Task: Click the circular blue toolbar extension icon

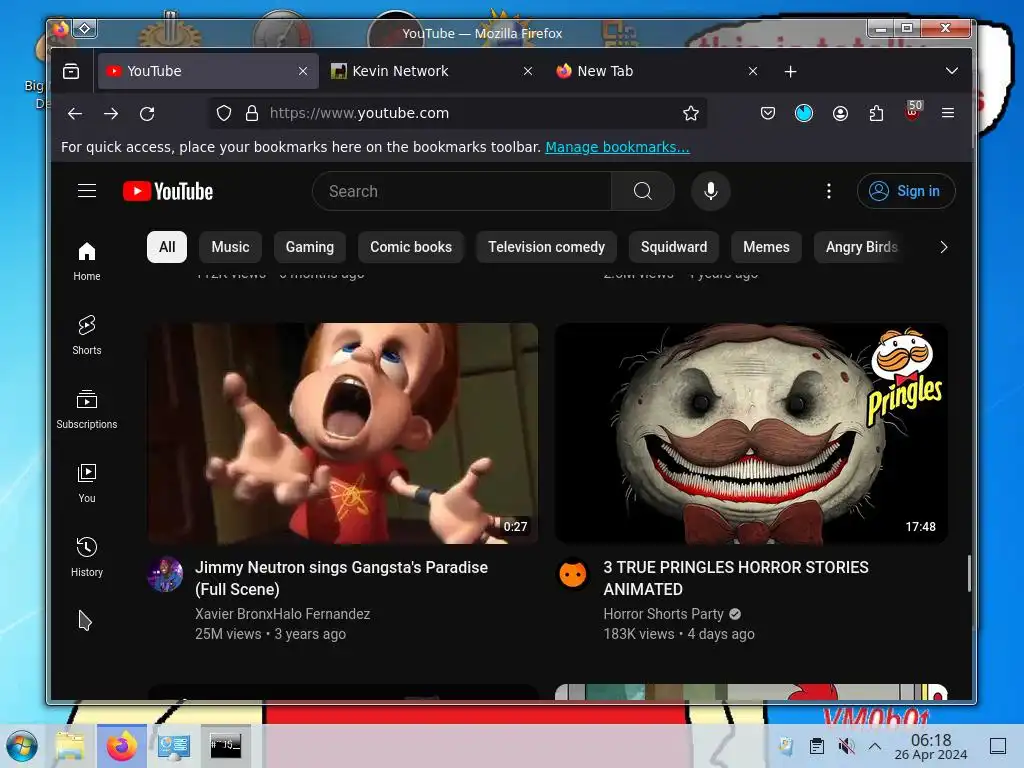Action: pos(804,114)
